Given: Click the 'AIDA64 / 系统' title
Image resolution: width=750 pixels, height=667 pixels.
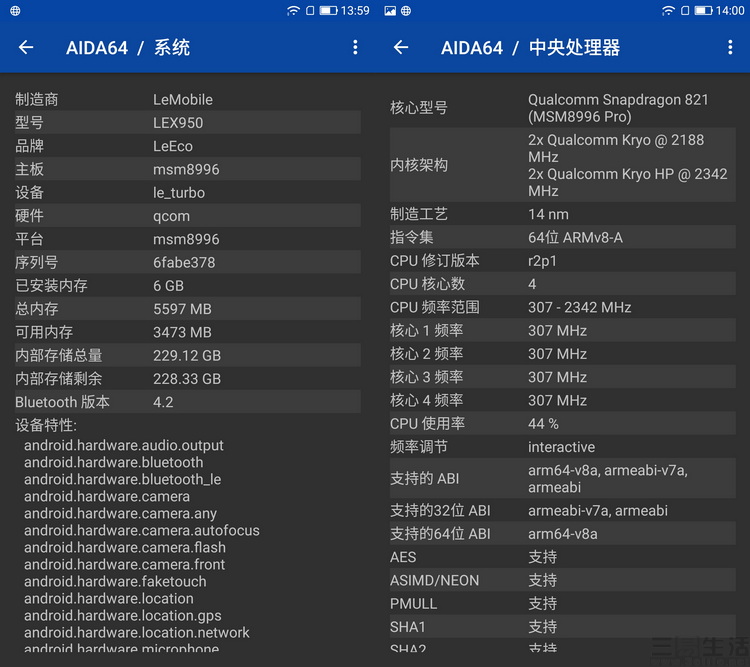Looking at the screenshot, I should tap(128, 47).
